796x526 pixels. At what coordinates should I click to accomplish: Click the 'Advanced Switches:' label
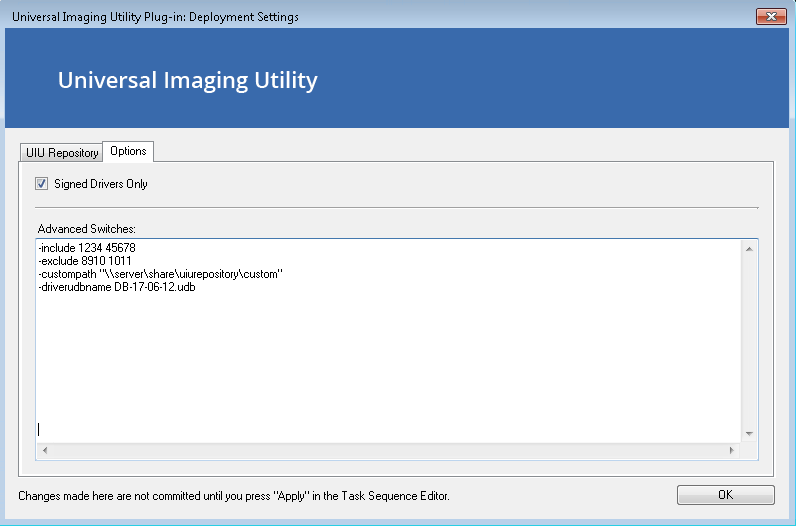87,229
